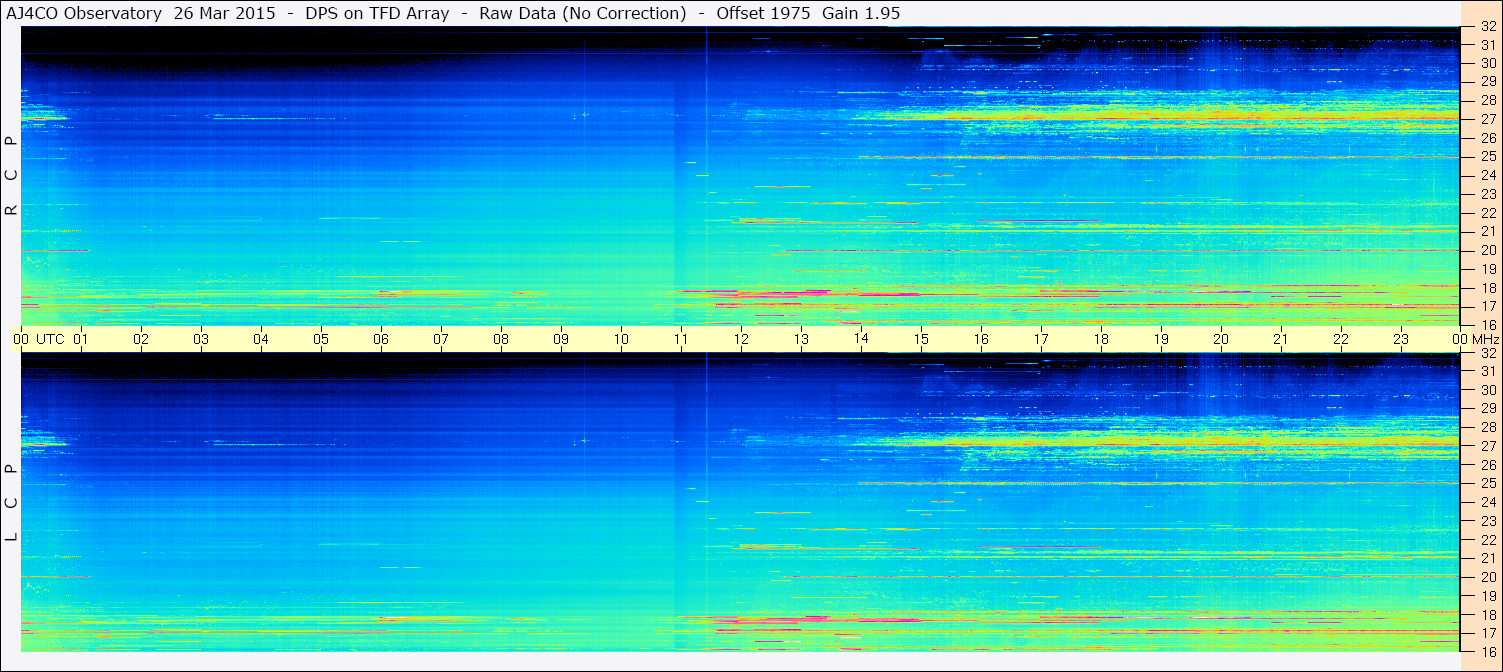
Task: Select the 20 MHz label of LCP panel
Action: (x=1488, y=577)
